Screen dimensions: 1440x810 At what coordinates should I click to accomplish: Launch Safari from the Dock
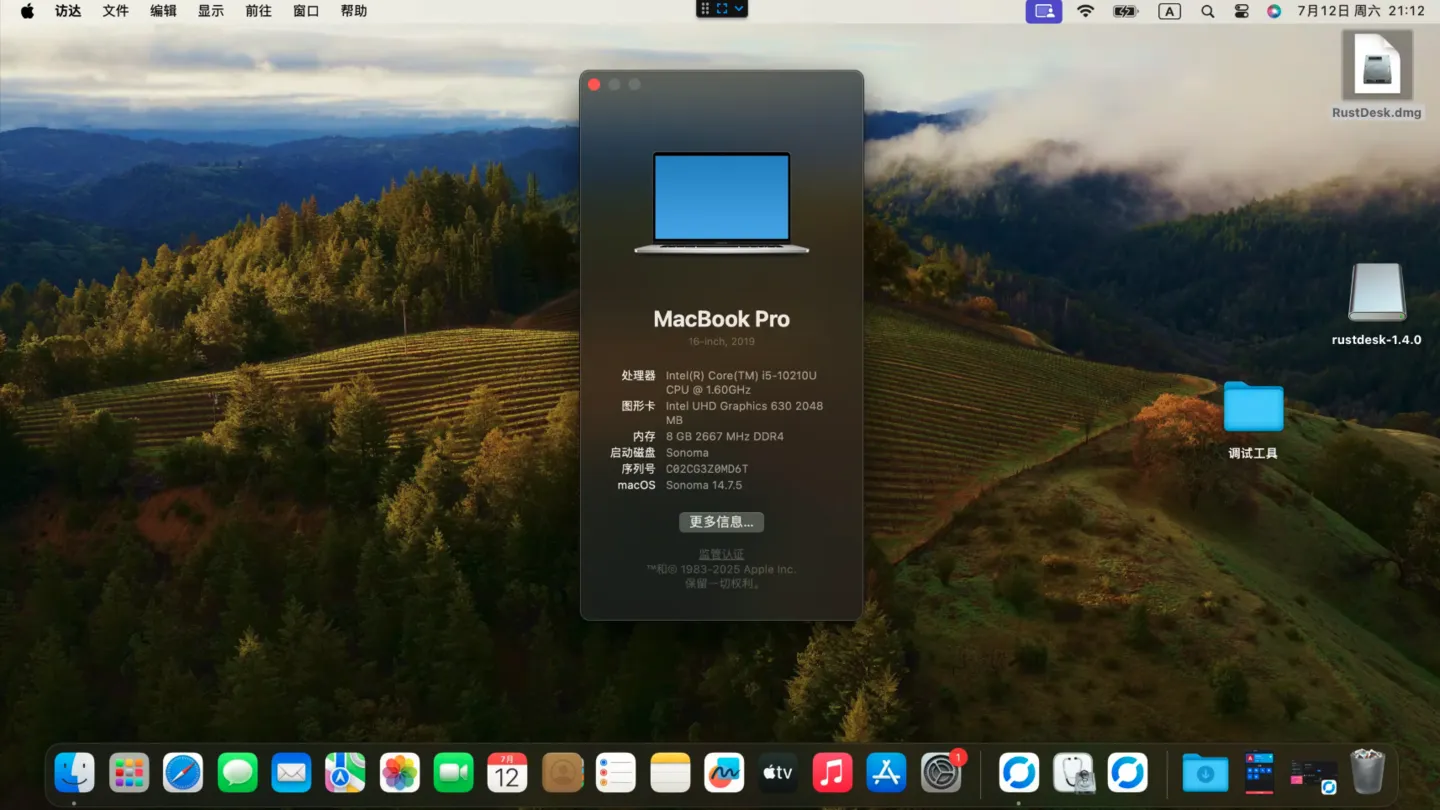point(183,772)
